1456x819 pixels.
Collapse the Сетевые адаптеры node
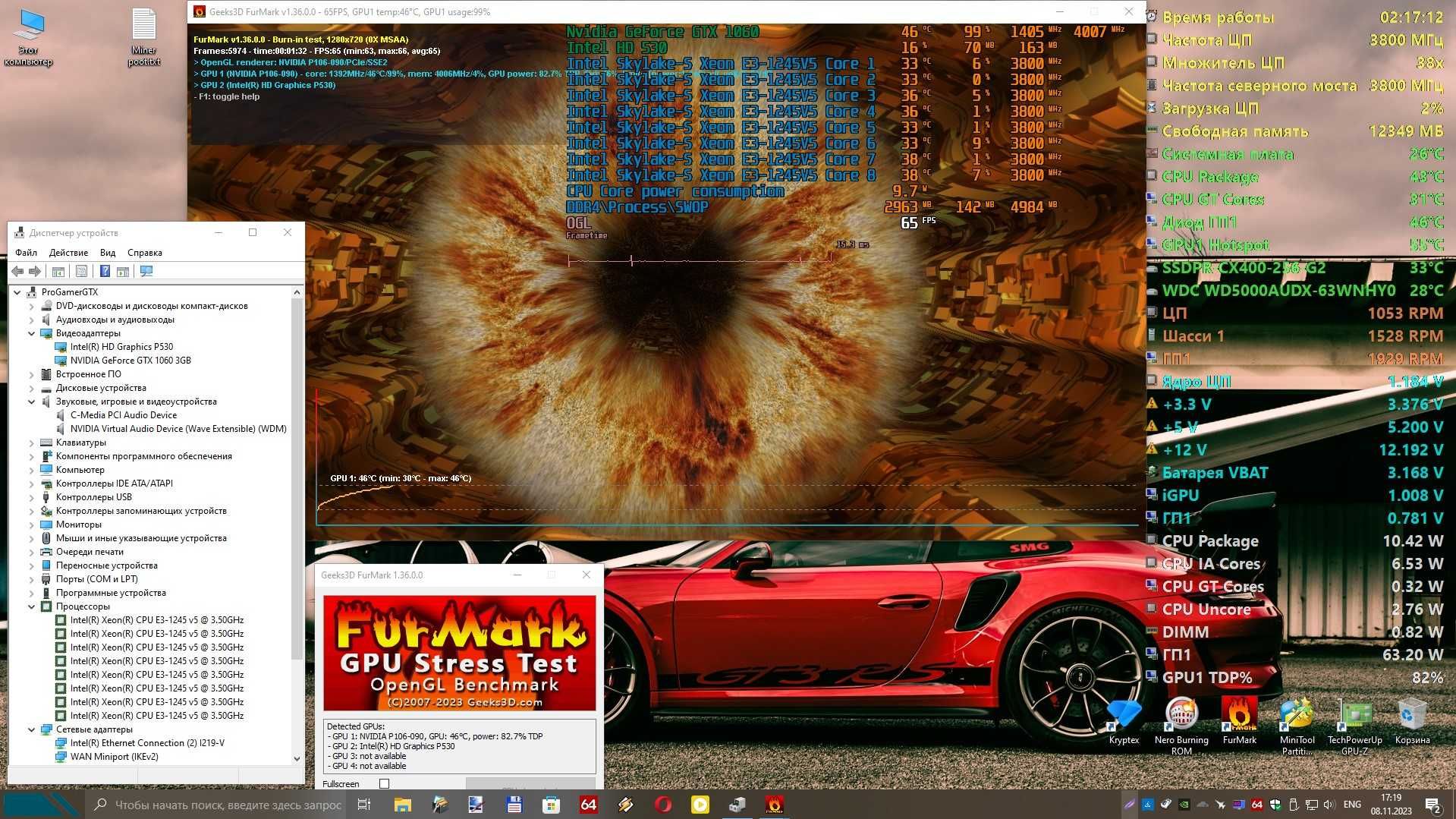point(32,729)
